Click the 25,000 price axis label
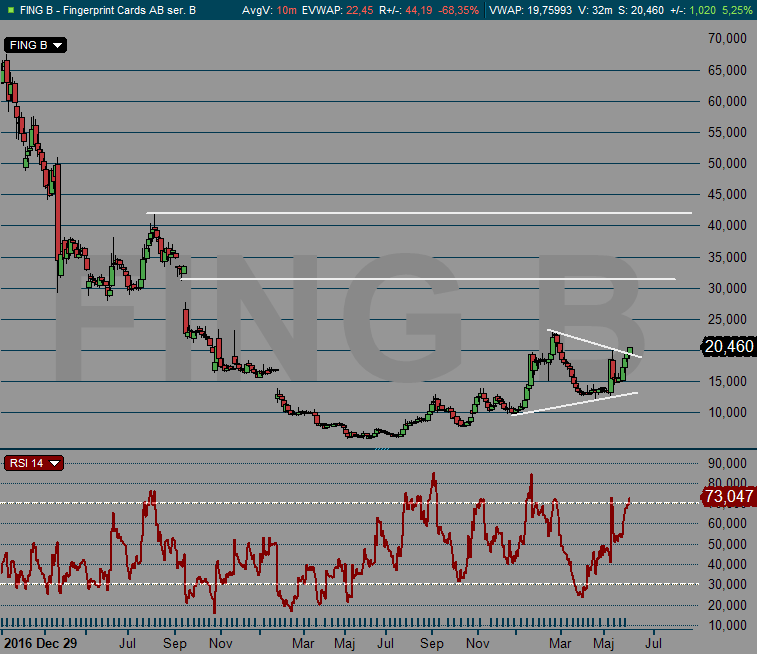This screenshot has height=654, width=757. tap(727, 319)
